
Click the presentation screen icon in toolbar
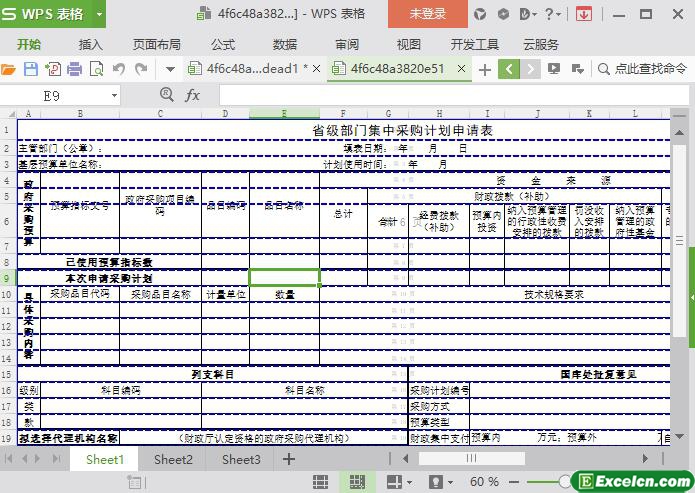point(554,69)
